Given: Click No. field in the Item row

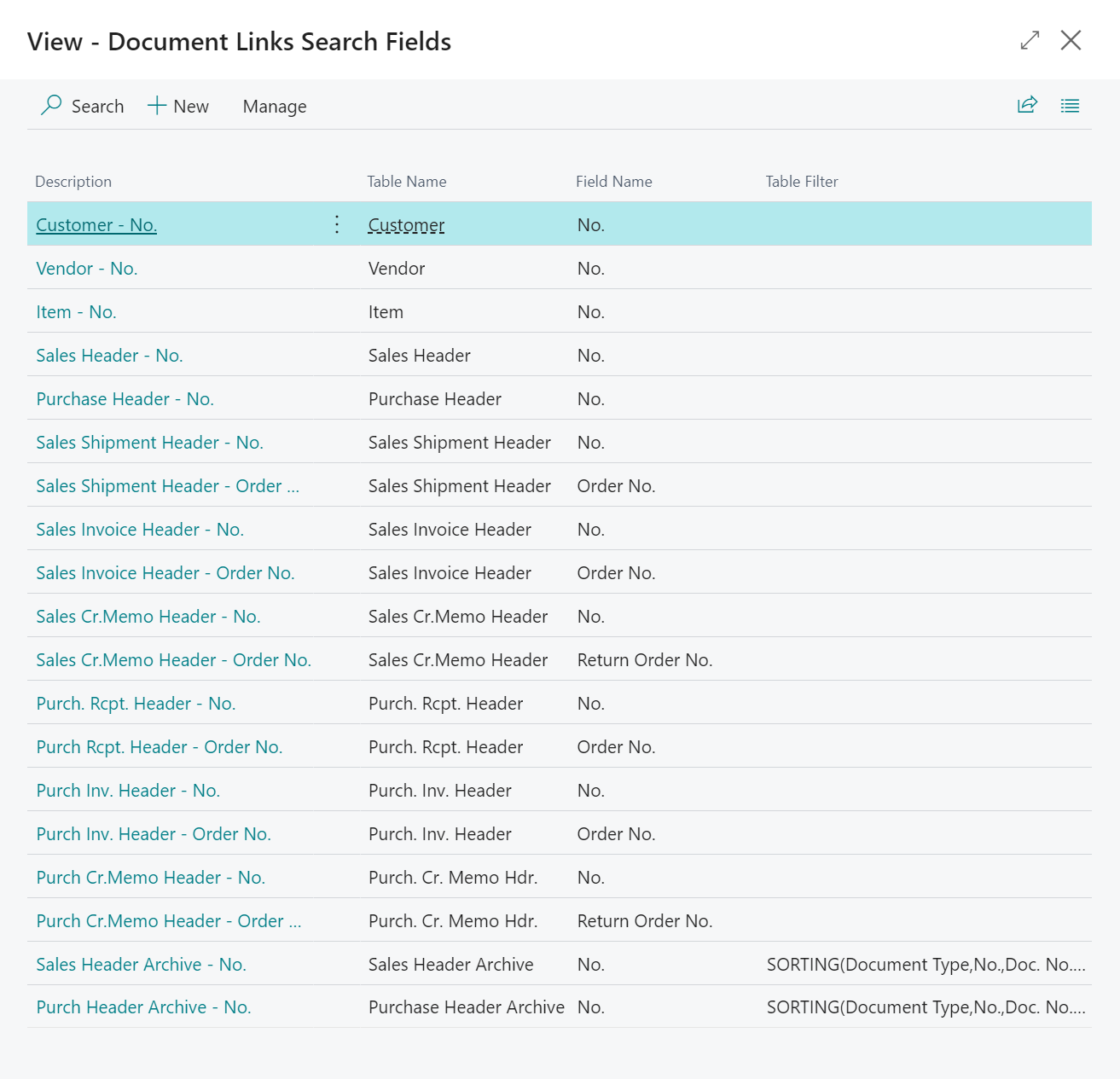Looking at the screenshot, I should click(x=591, y=312).
